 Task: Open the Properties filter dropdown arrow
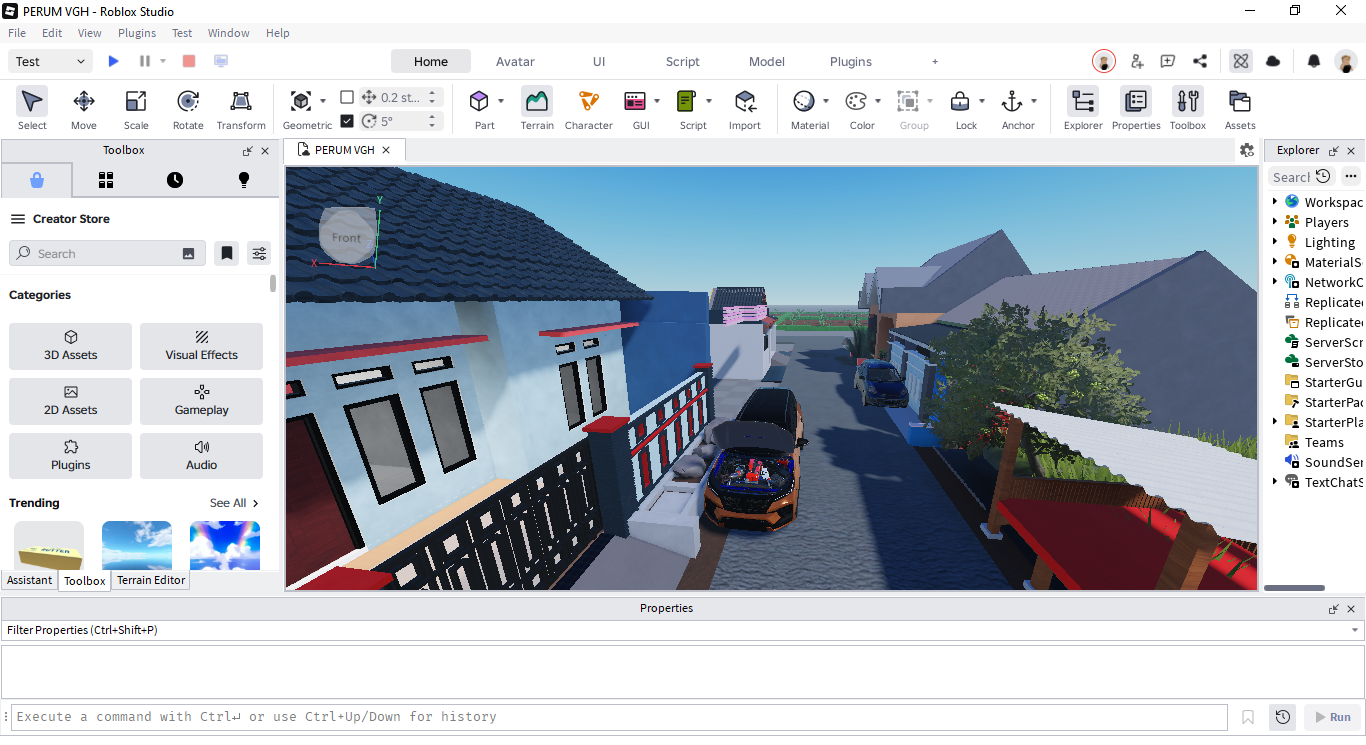click(1356, 630)
